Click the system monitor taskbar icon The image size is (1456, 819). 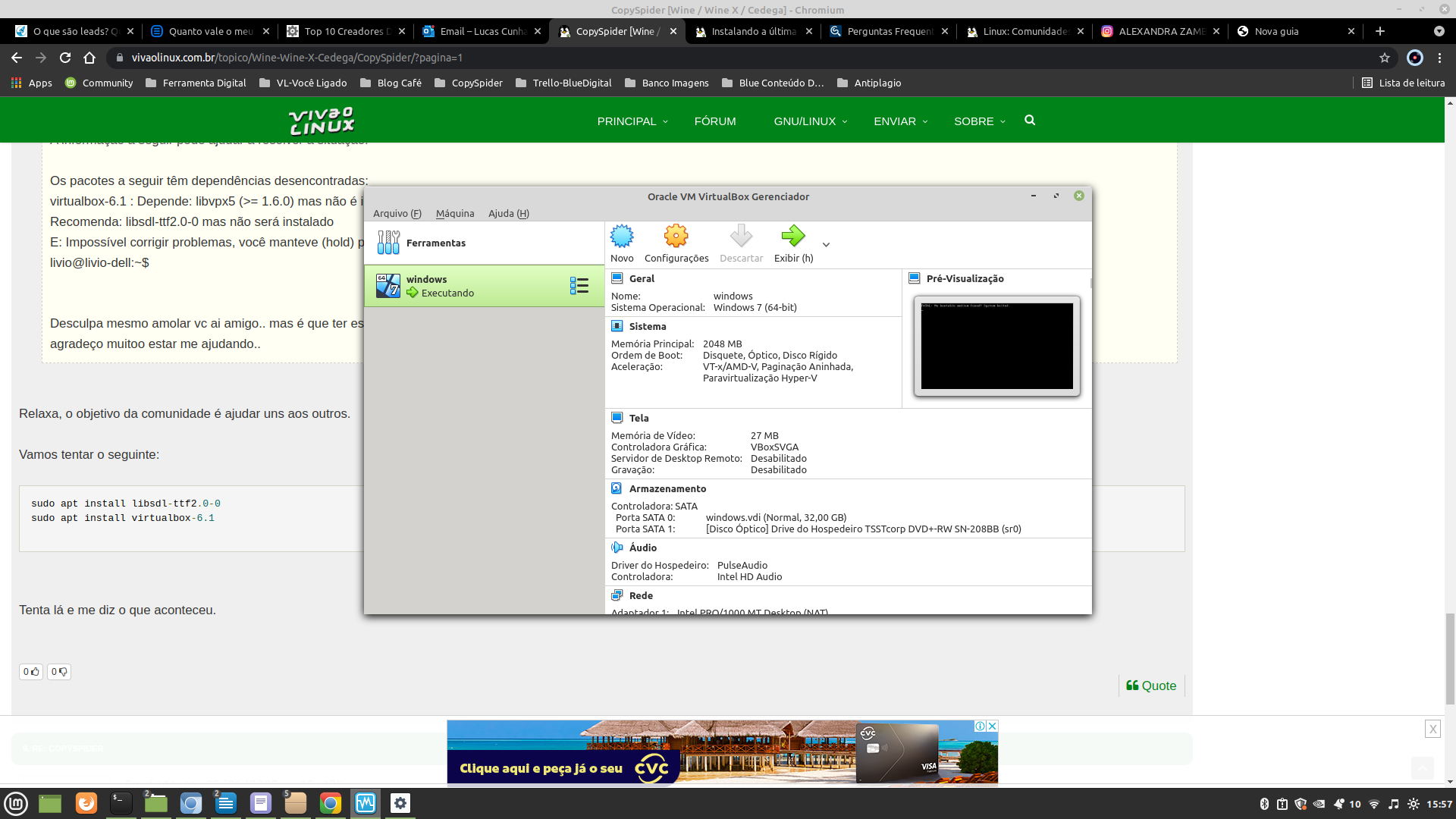[x=366, y=803]
